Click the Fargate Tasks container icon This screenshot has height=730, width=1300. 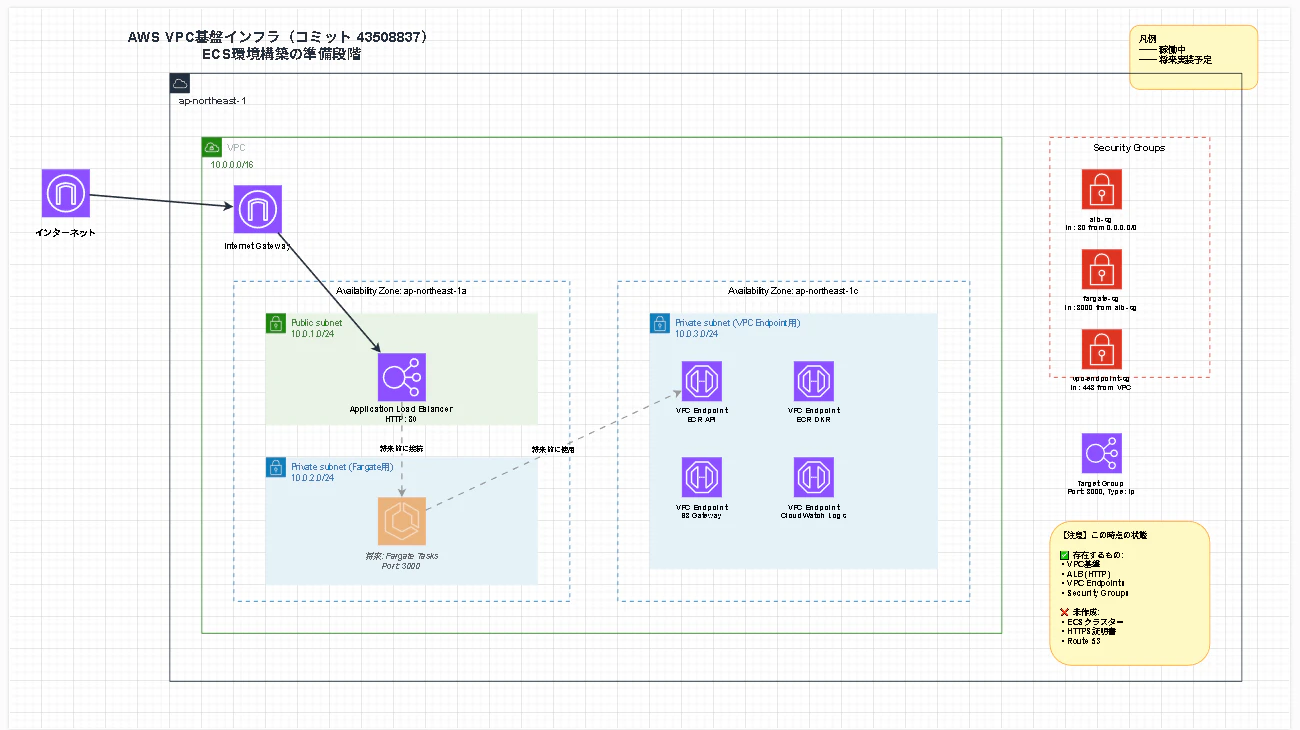coord(402,521)
